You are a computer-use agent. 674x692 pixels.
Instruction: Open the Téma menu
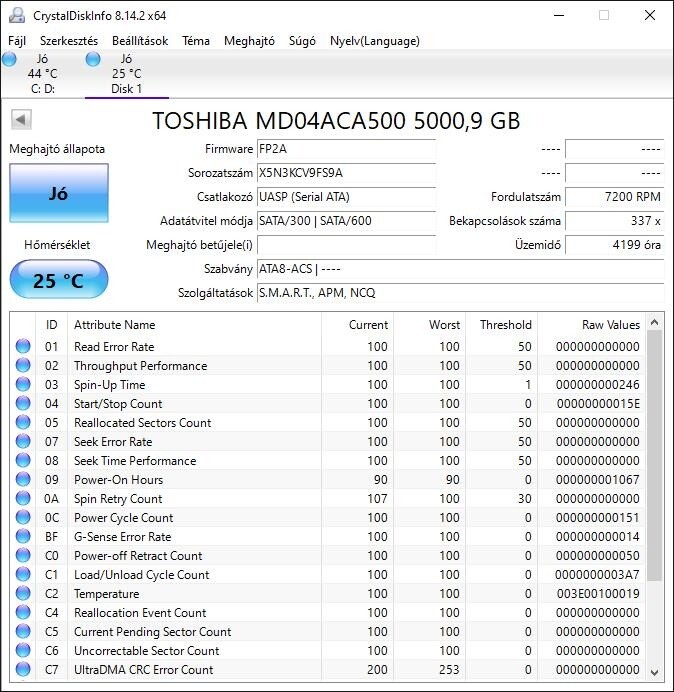click(196, 41)
